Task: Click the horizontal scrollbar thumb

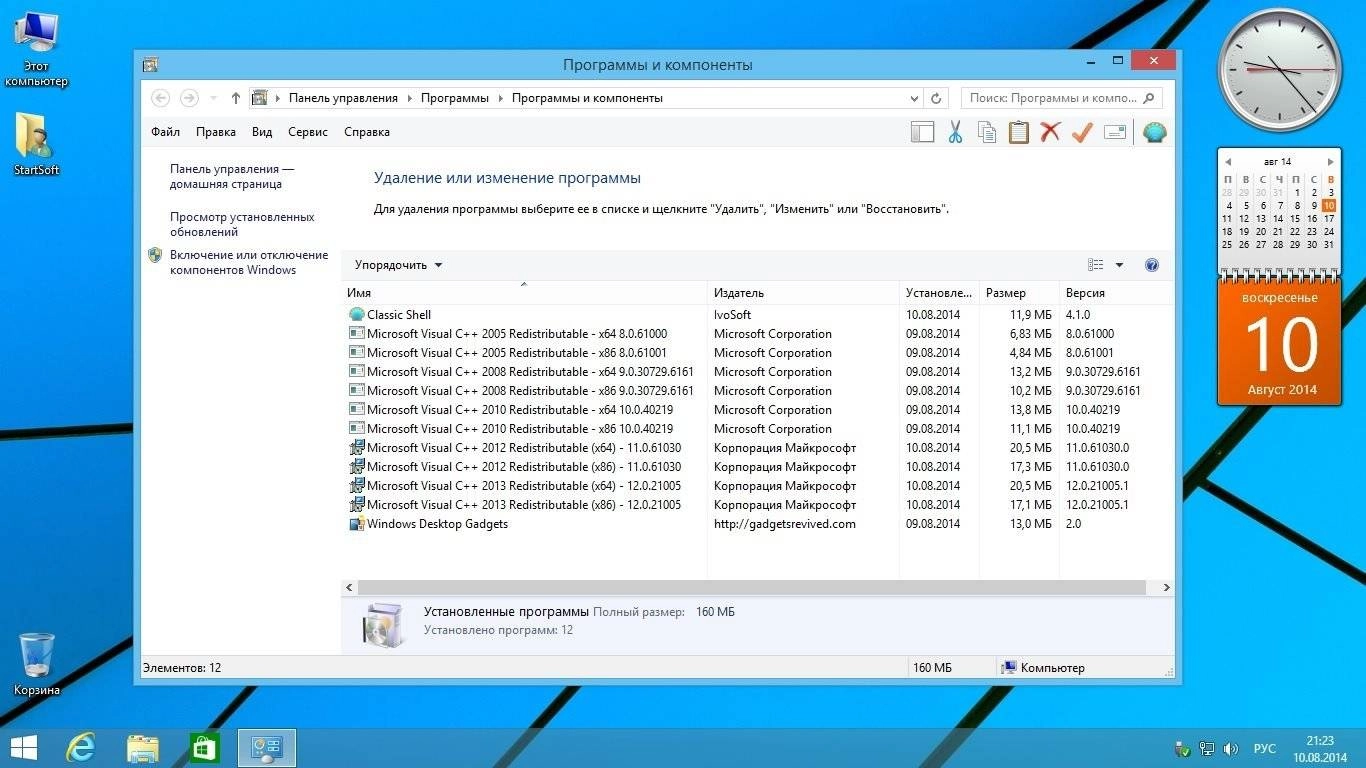Action: click(x=752, y=588)
